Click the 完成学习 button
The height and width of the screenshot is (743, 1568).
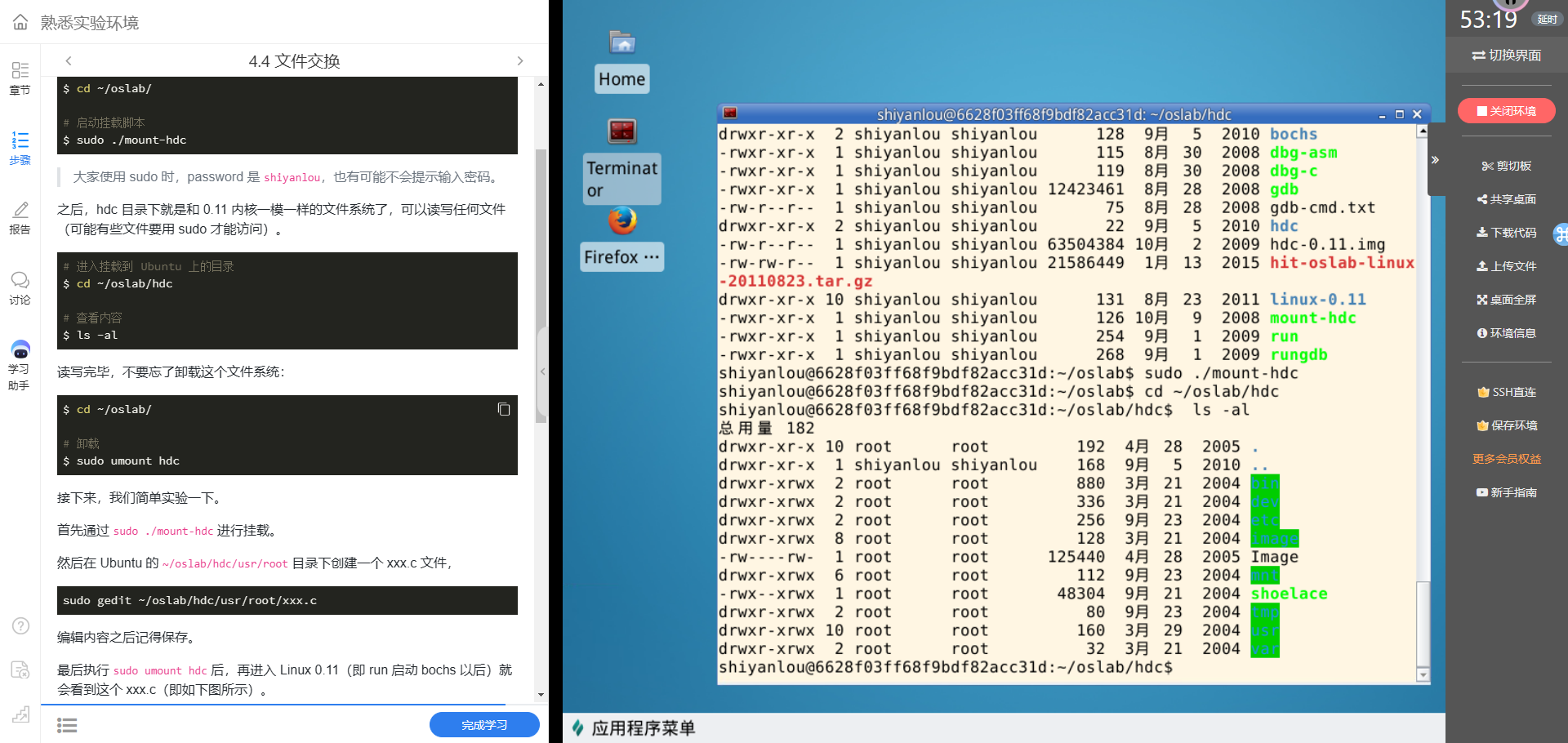(x=484, y=725)
